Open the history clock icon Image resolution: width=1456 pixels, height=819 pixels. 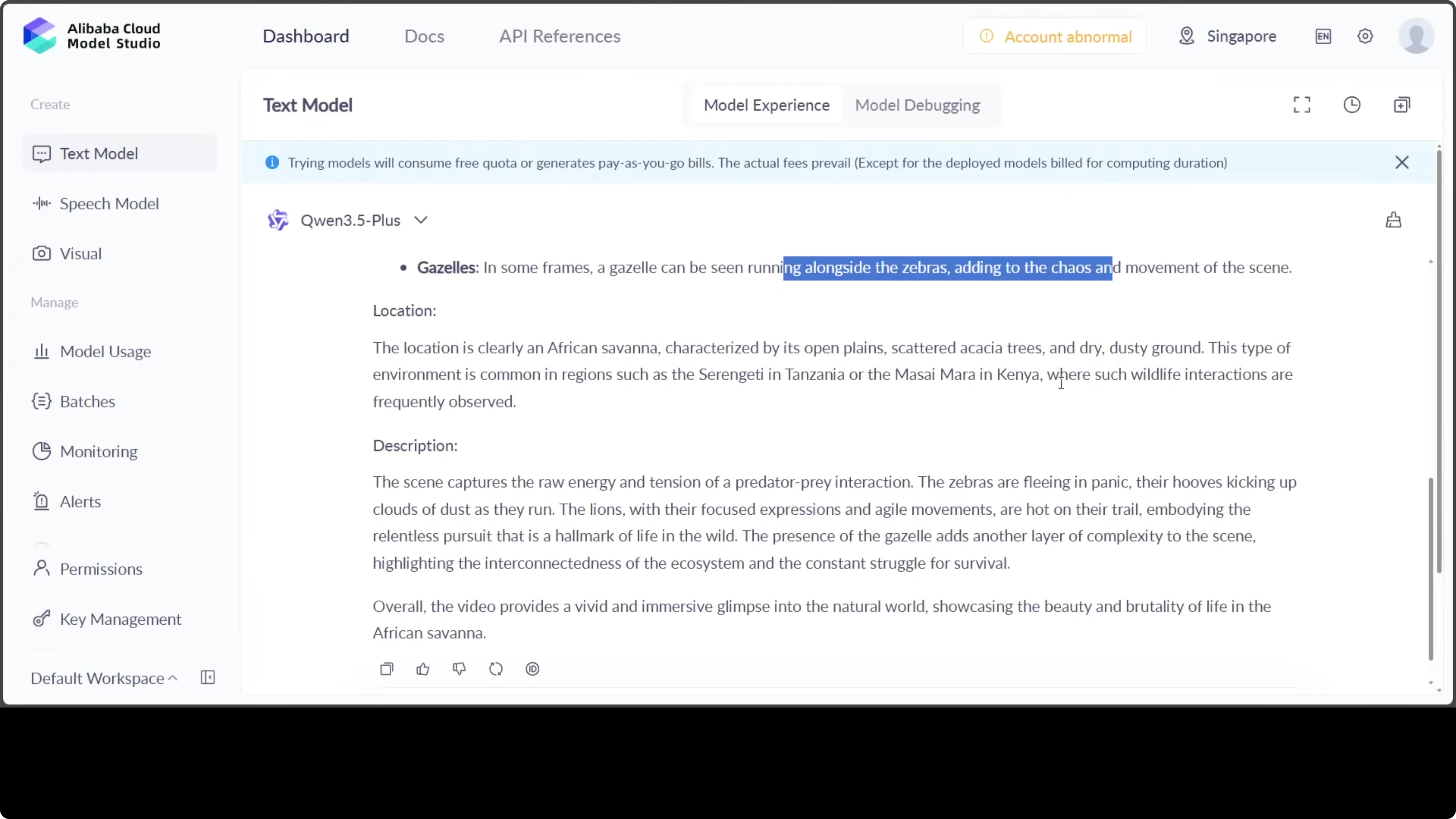tap(1352, 104)
